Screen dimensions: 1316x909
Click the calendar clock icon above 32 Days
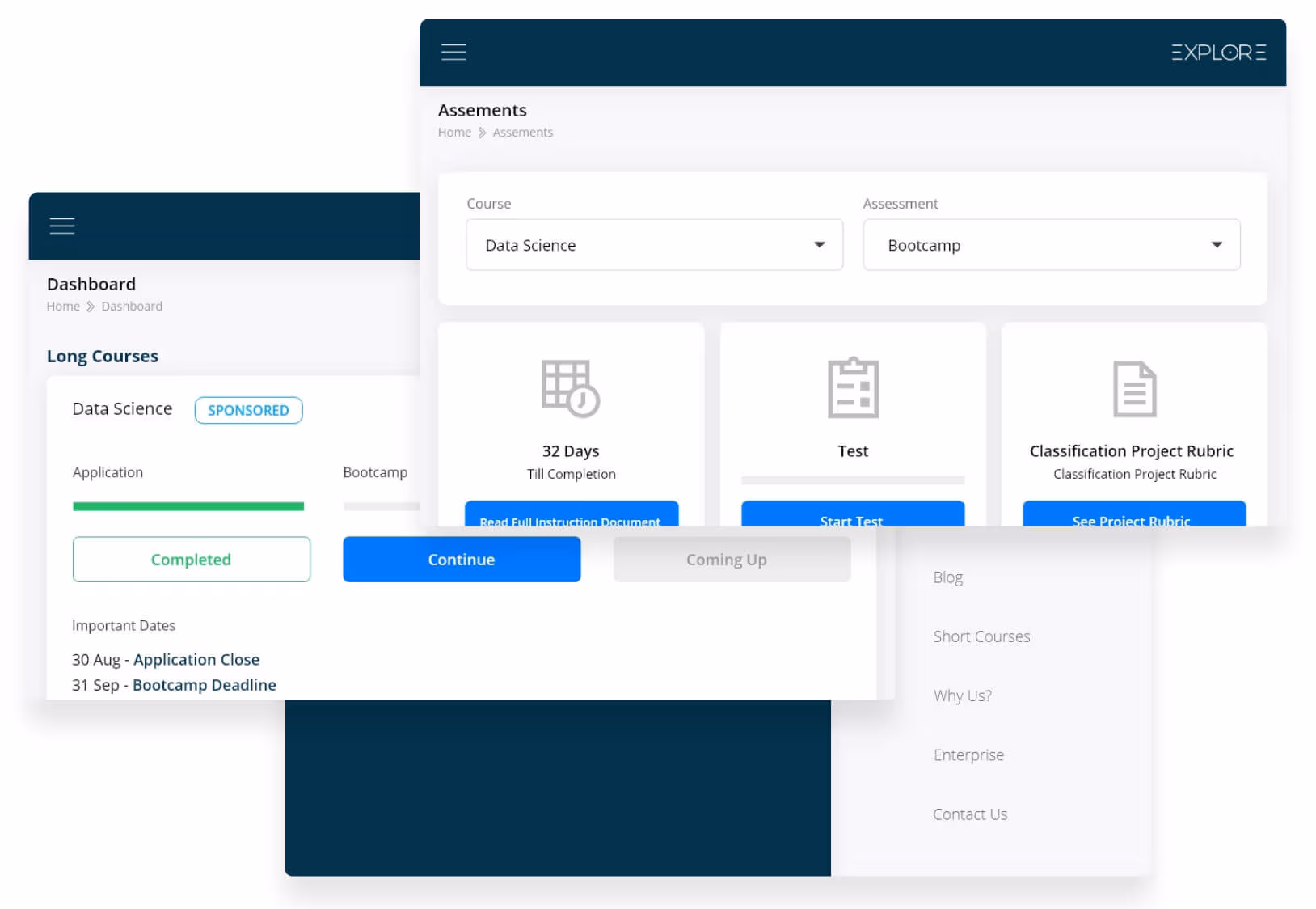pyautogui.click(x=571, y=389)
